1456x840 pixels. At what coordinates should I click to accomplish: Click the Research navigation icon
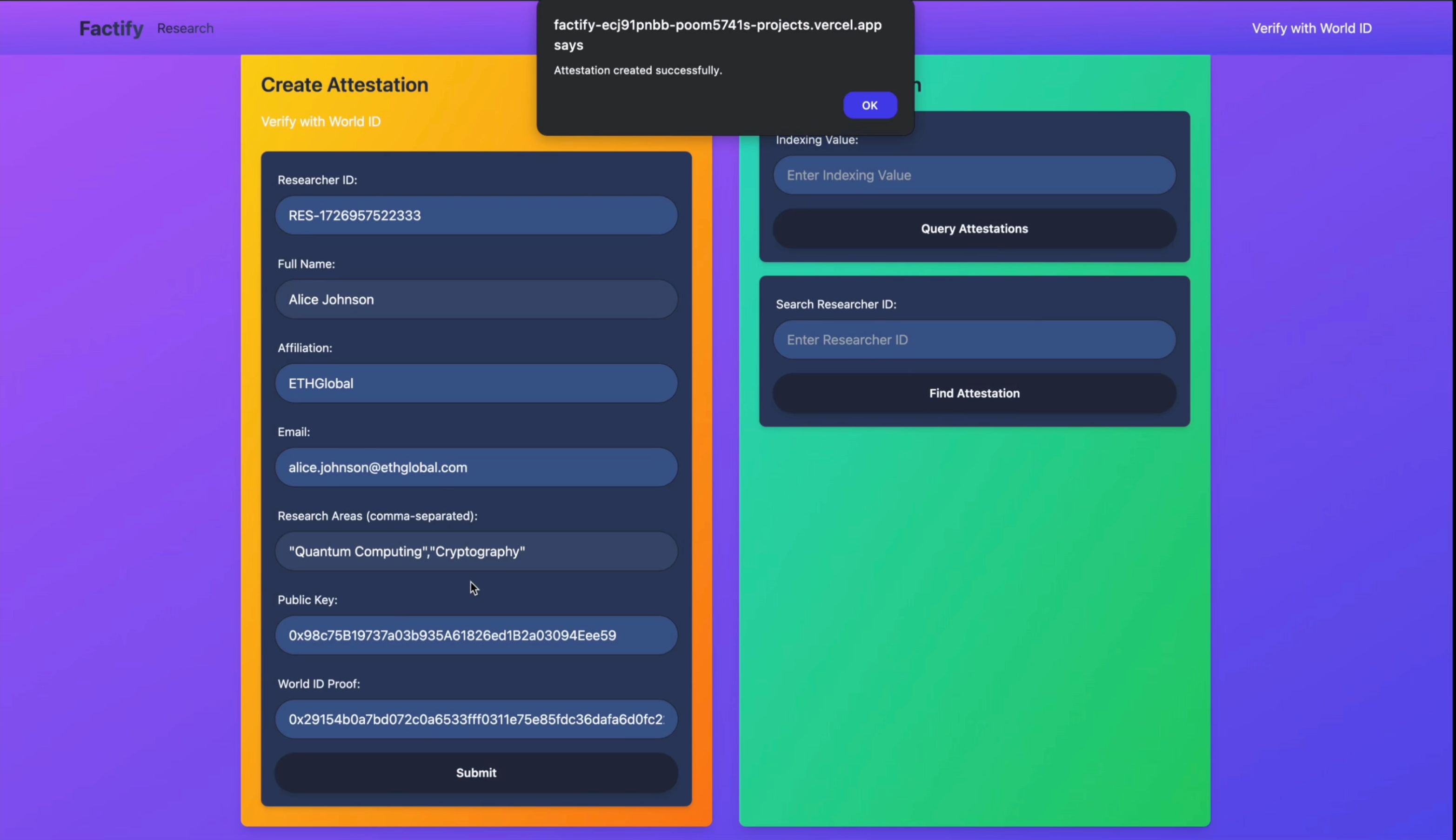184,27
